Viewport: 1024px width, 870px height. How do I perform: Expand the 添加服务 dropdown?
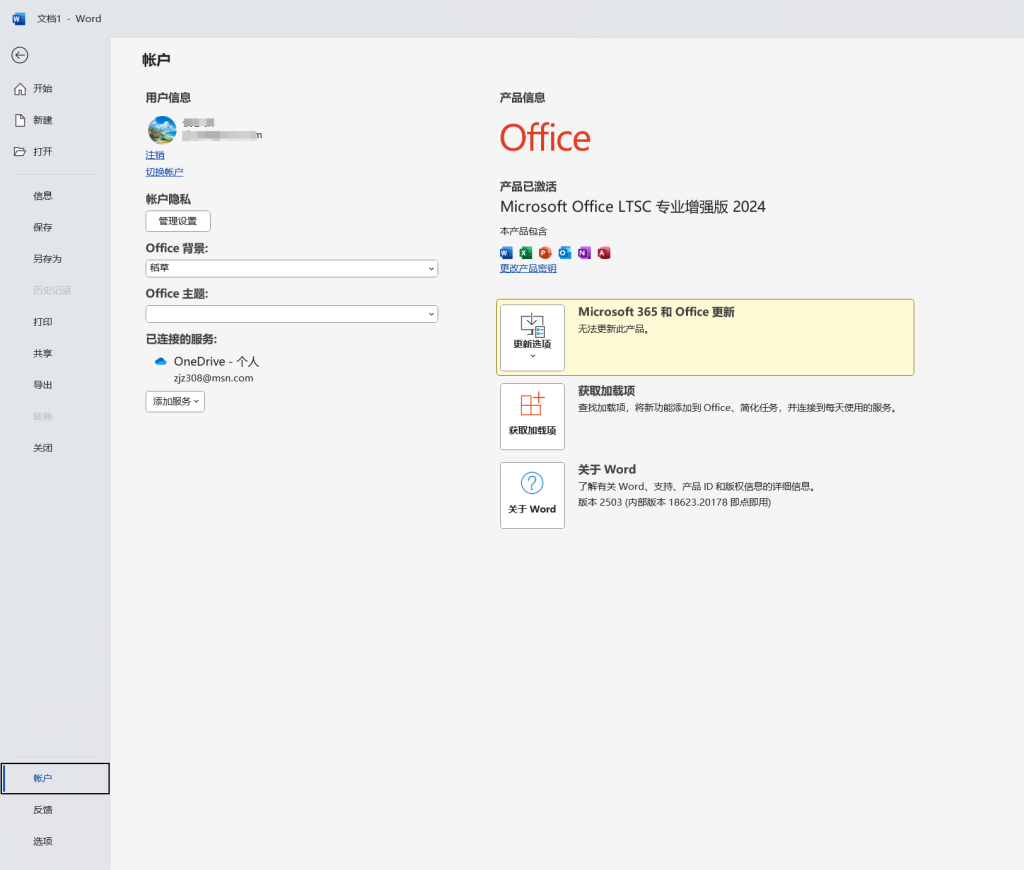174,401
